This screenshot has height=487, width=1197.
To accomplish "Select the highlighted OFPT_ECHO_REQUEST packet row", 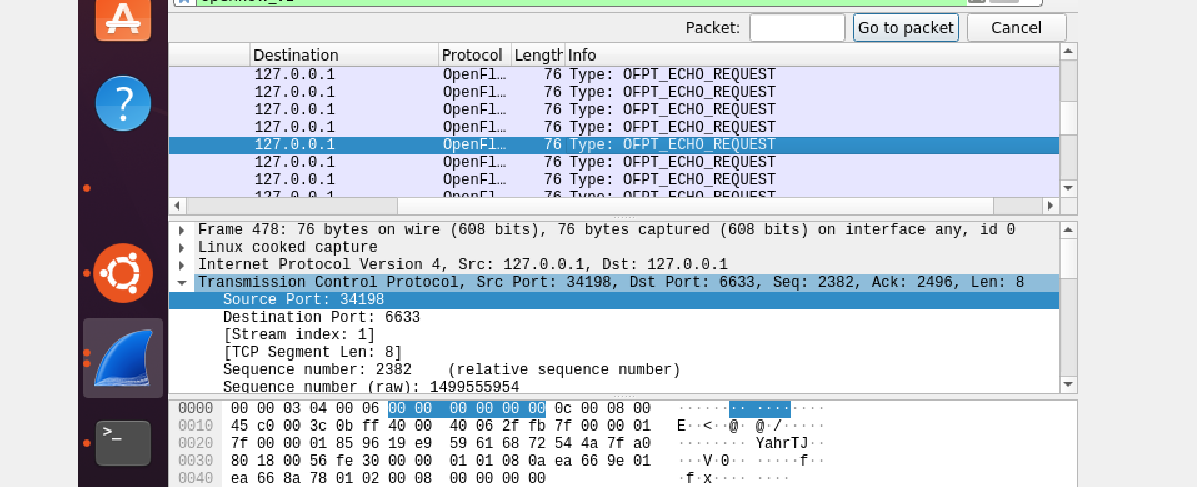I will tap(614, 144).
